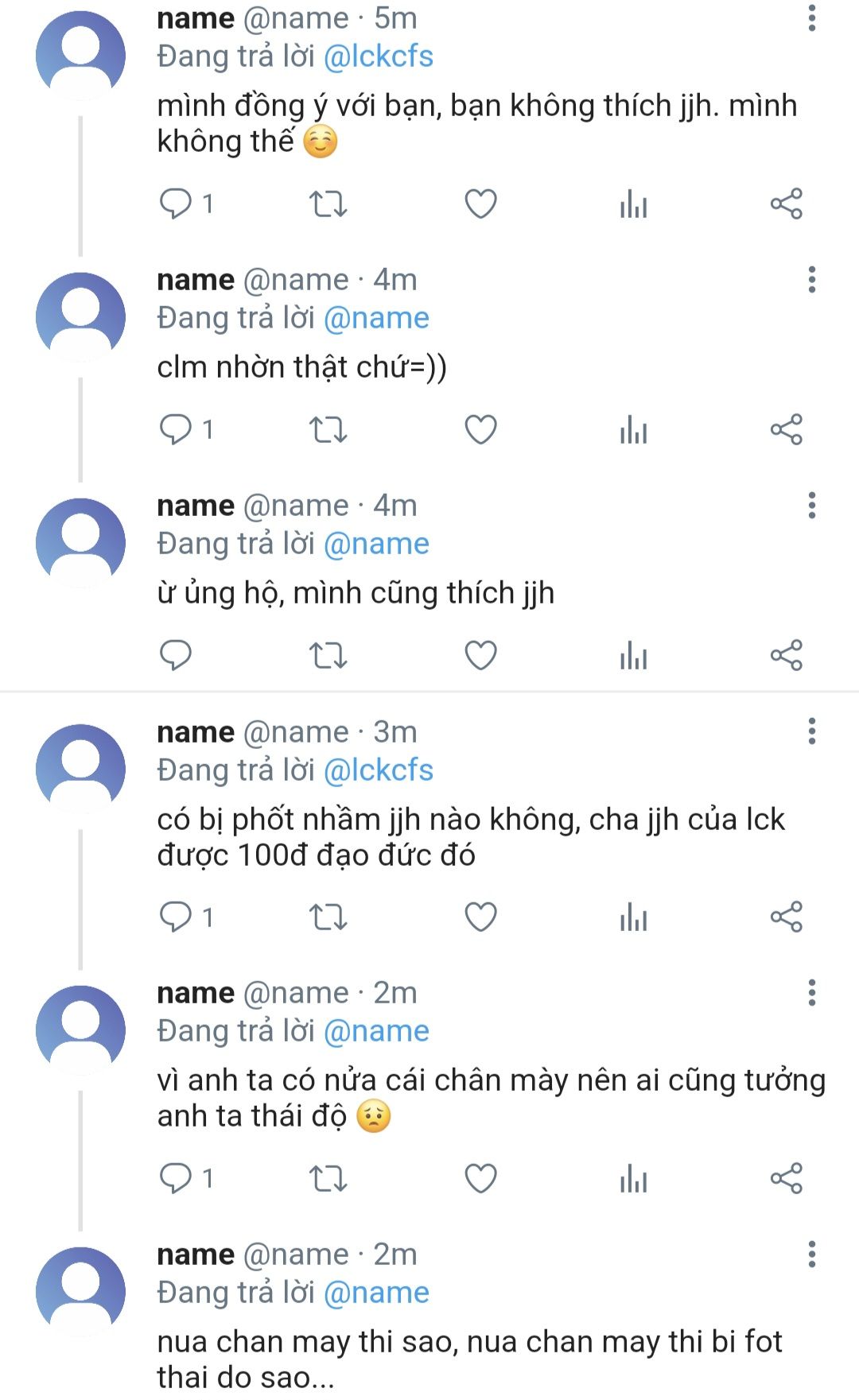Open more options on the 3m reply
This screenshot has width=859, height=1400.
(x=811, y=731)
